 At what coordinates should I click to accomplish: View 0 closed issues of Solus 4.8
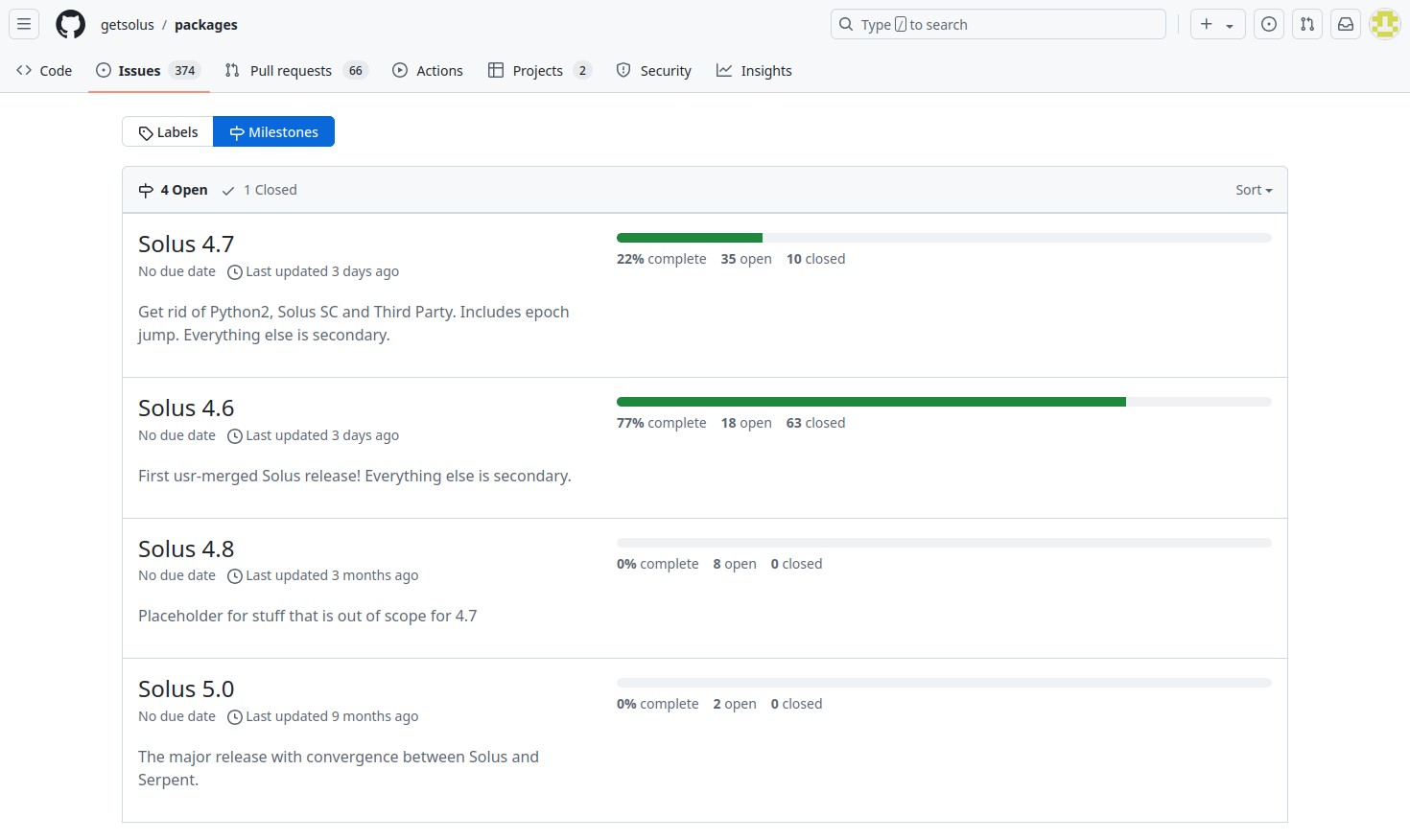(796, 564)
